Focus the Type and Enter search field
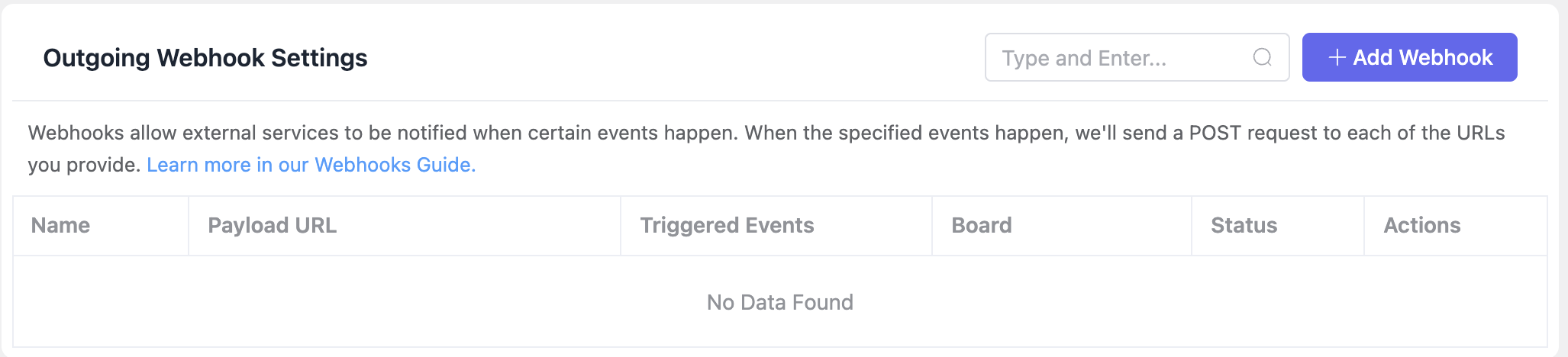This screenshot has width=1568, height=357. 1137,57
